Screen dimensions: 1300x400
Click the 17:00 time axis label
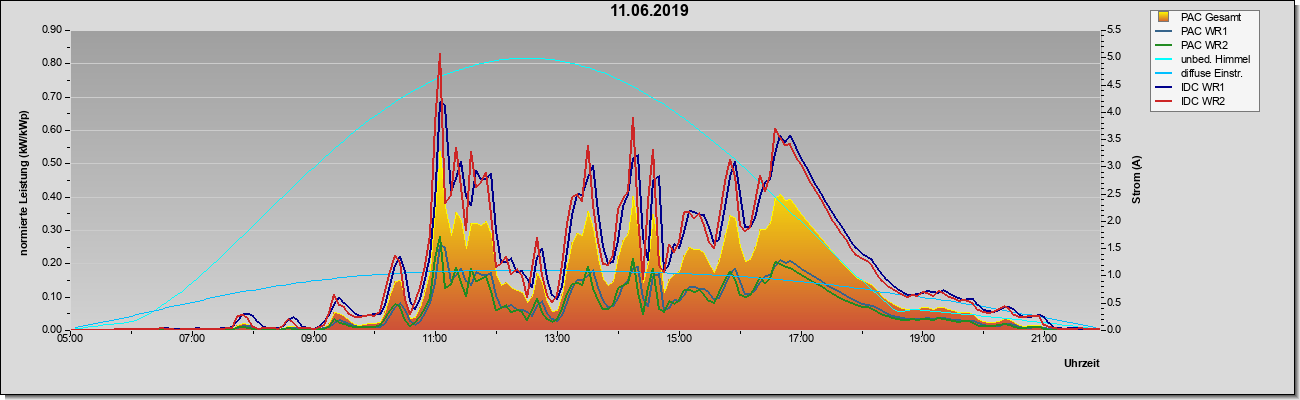coord(800,339)
